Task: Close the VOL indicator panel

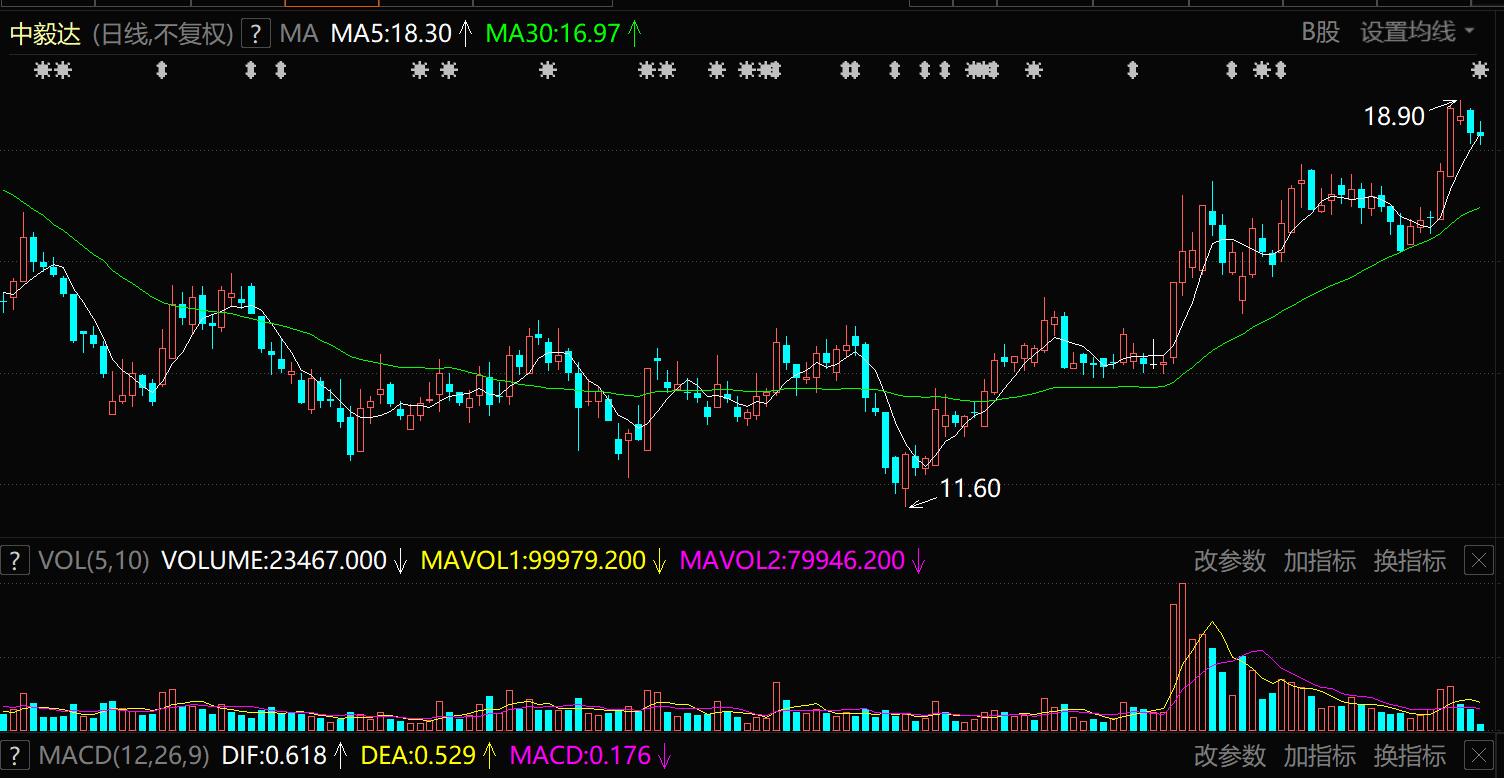Action: pos(1479,560)
